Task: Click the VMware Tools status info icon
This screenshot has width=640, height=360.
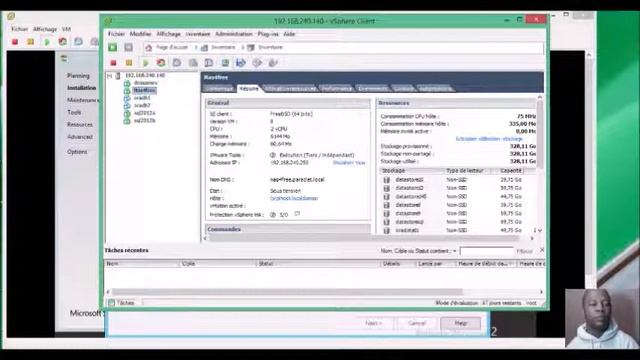Action: (x=273, y=155)
